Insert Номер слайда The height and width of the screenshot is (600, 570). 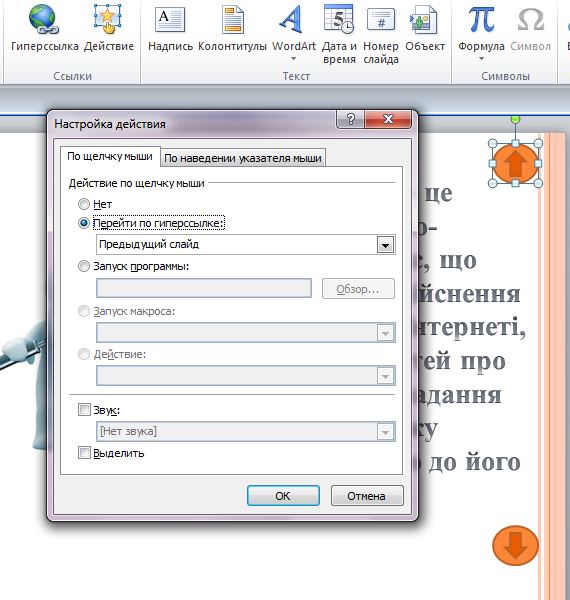click(381, 34)
